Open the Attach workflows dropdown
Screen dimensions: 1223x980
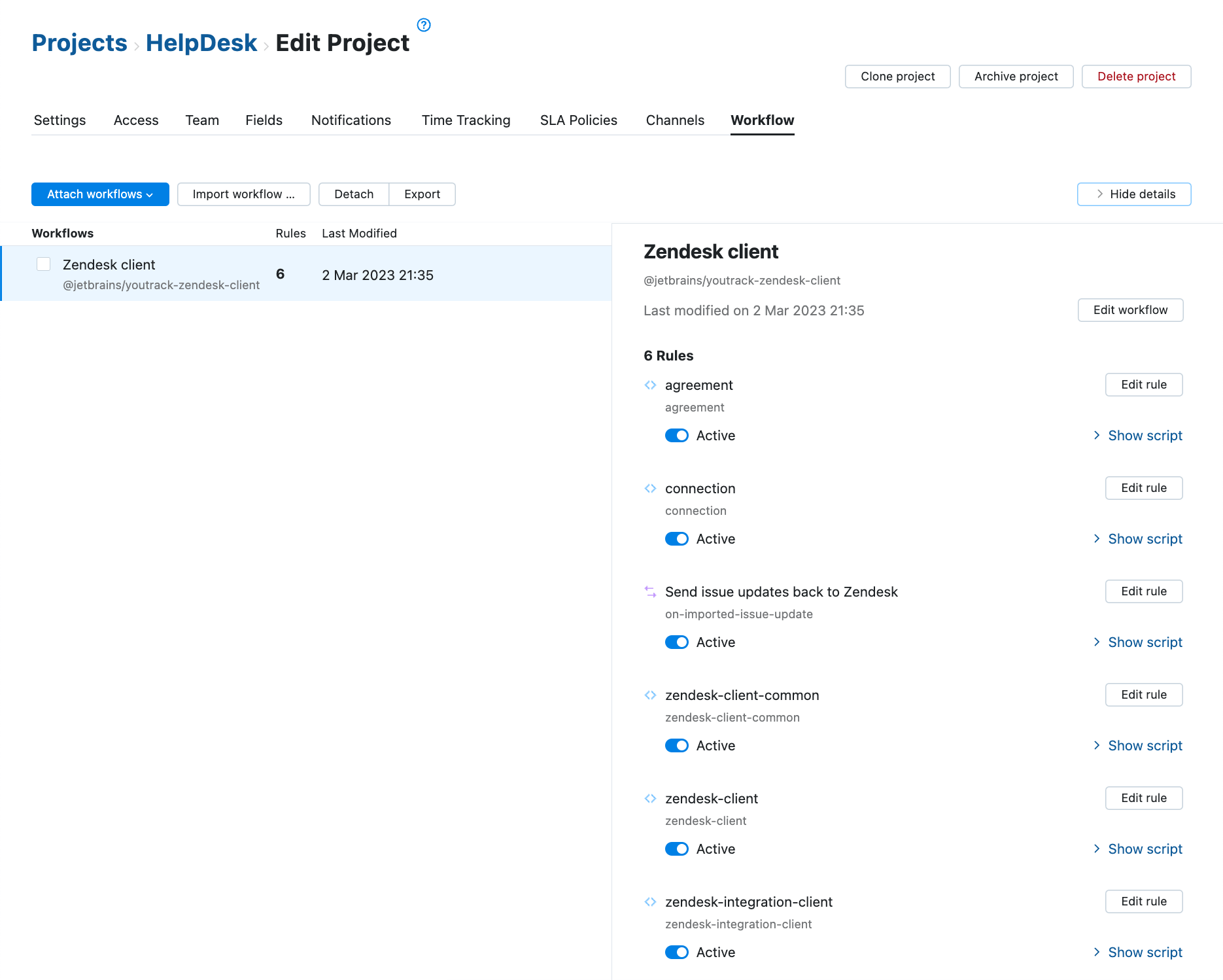100,194
